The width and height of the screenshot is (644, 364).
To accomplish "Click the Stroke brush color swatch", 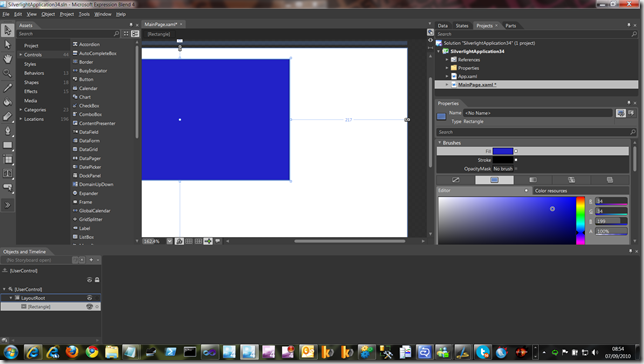I will 503,160.
